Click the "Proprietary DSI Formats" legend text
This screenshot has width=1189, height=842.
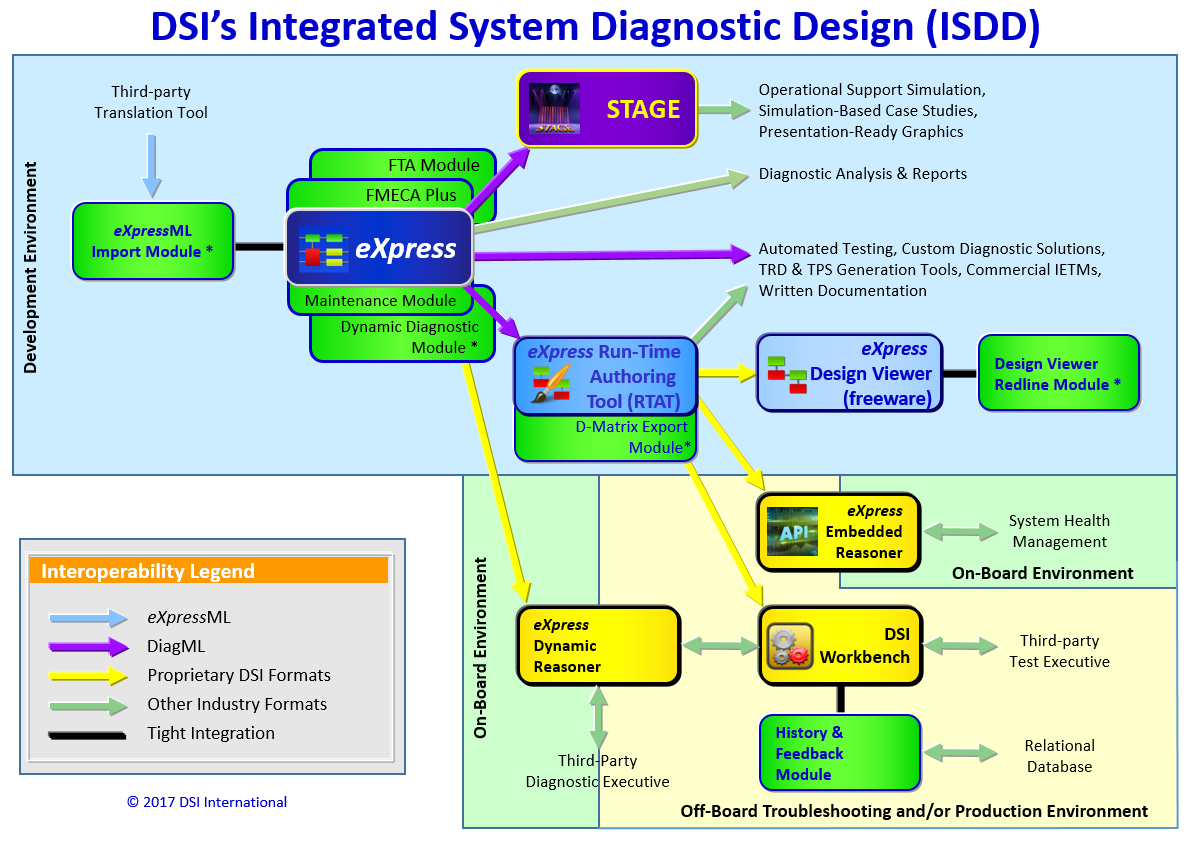[239, 675]
